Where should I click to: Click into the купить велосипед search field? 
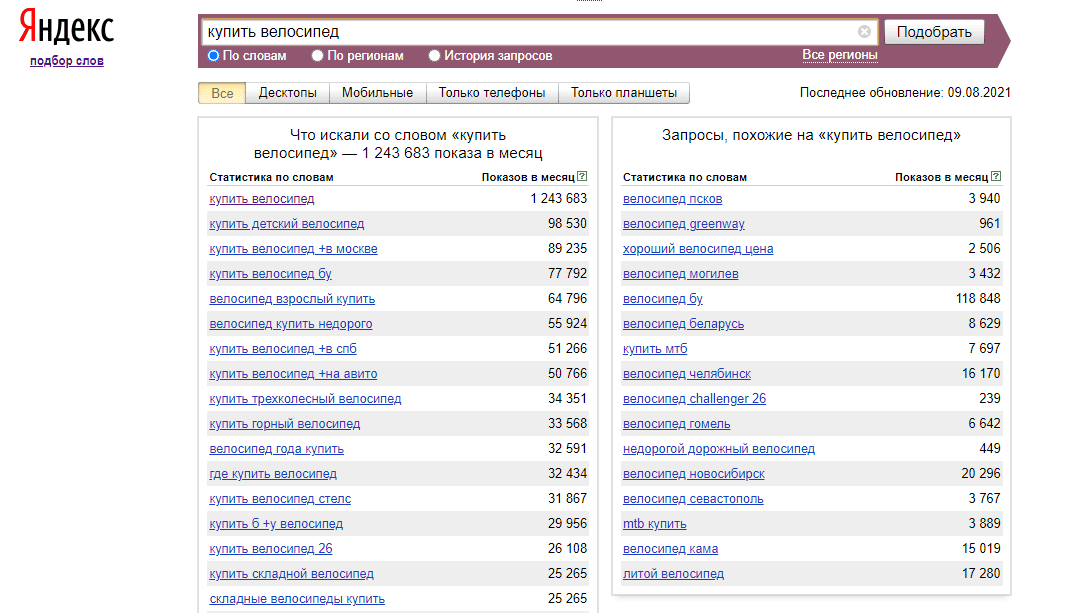click(530, 32)
